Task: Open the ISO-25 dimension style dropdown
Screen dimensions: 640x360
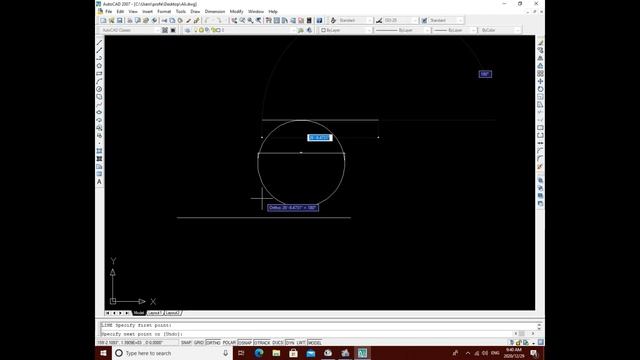Action: [x=401, y=20]
